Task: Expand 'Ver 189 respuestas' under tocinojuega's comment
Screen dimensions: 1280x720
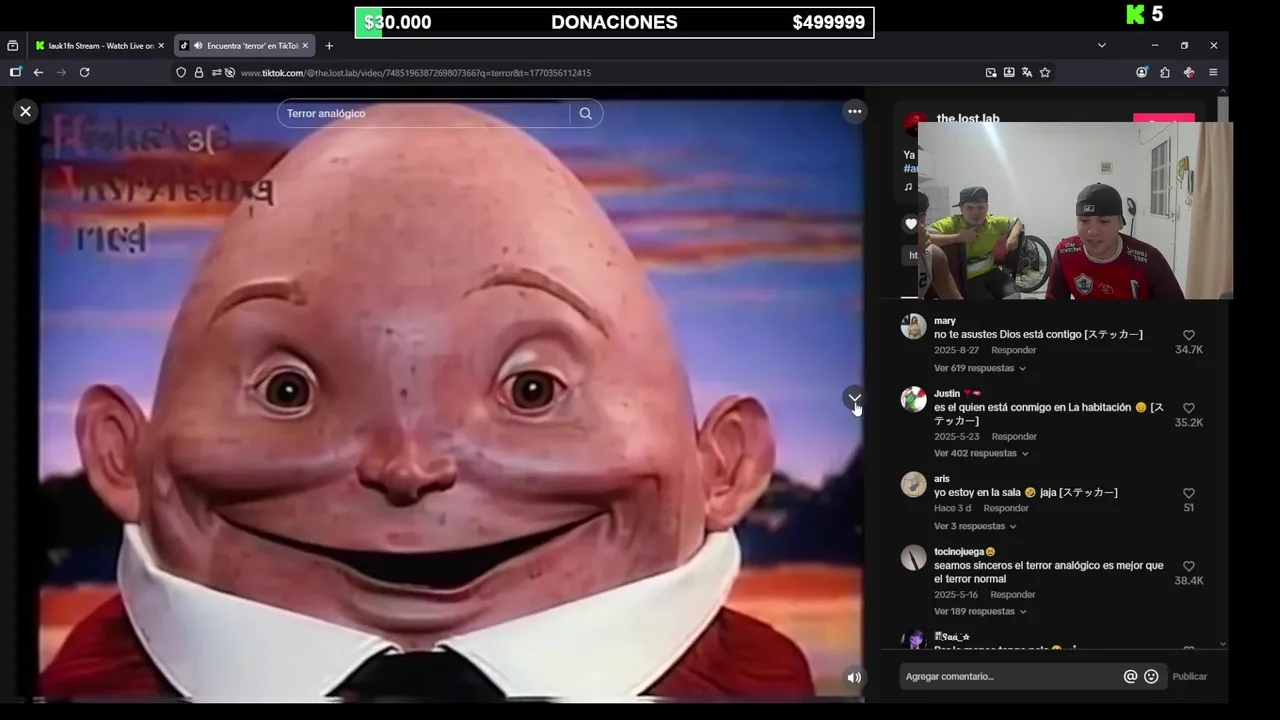Action: click(980, 611)
